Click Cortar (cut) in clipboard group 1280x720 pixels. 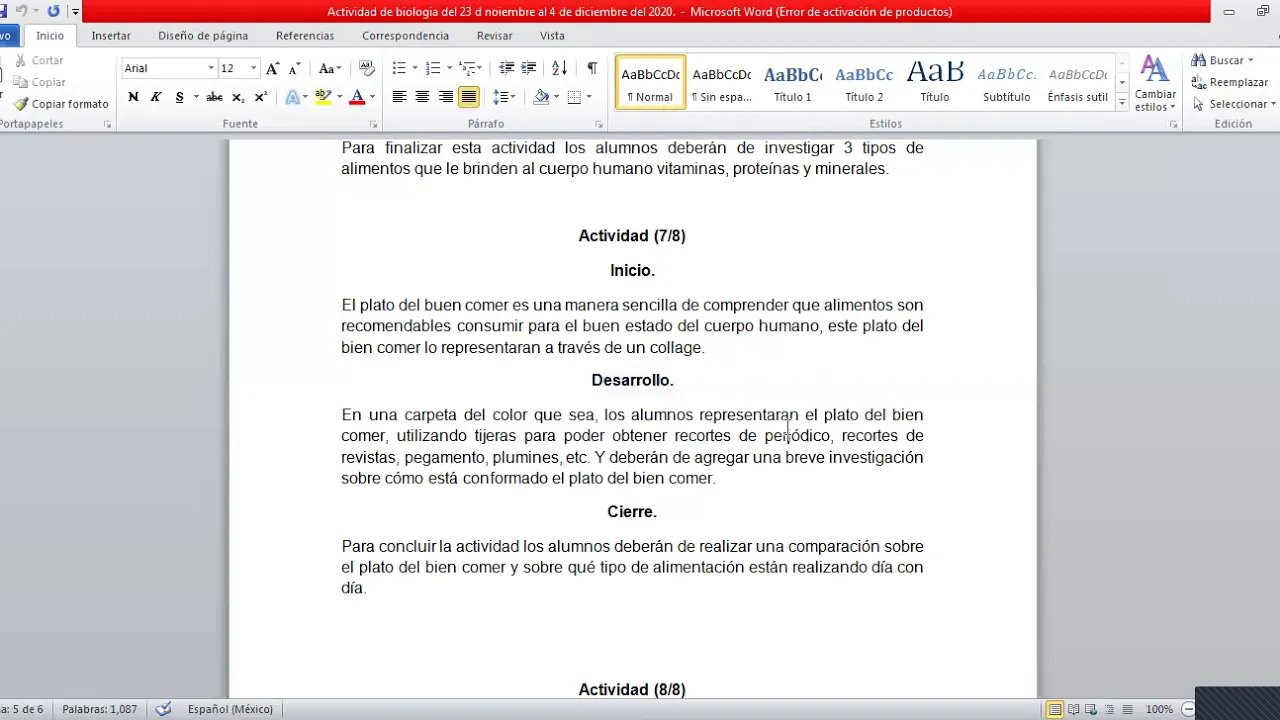click(x=40, y=60)
